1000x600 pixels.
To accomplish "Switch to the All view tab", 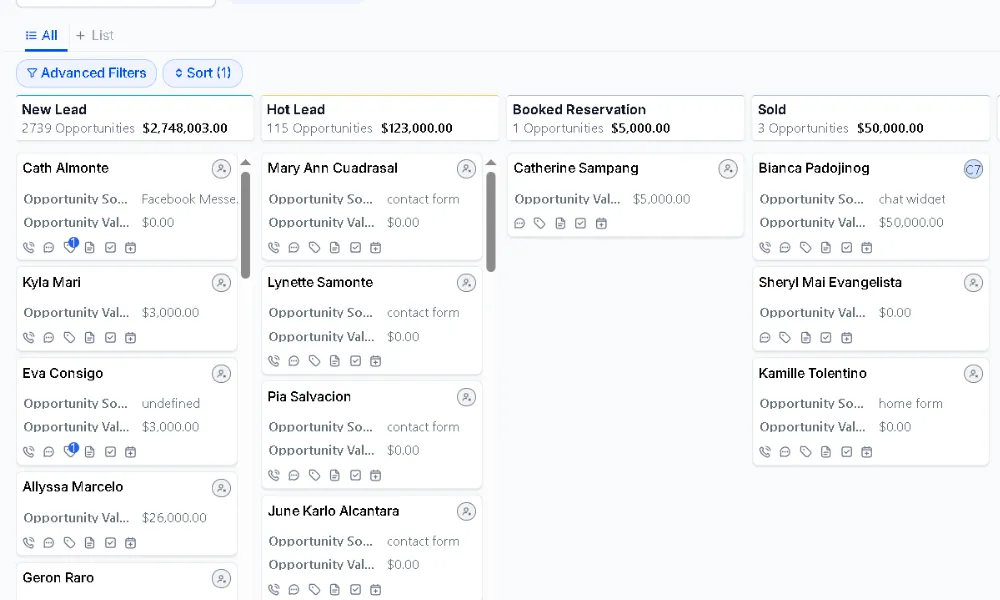I will (x=42, y=35).
